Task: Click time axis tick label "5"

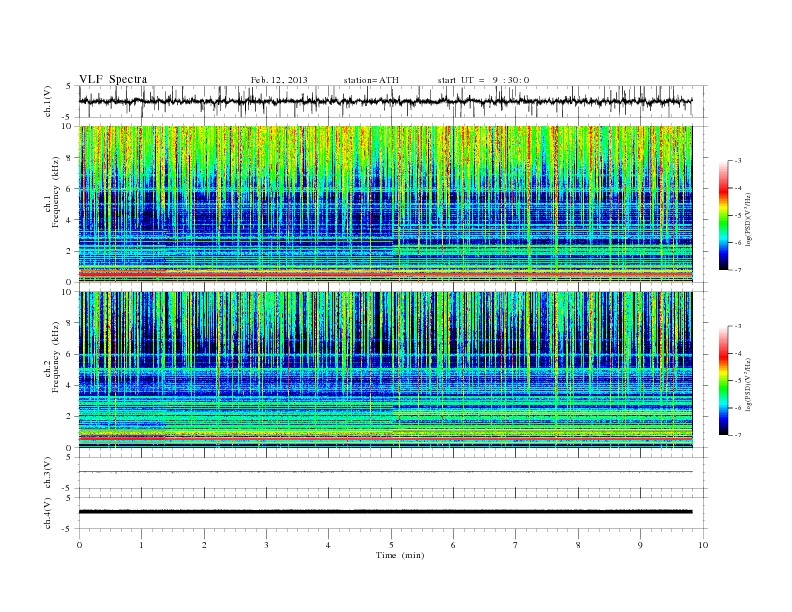Action: click(x=391, y=545)
